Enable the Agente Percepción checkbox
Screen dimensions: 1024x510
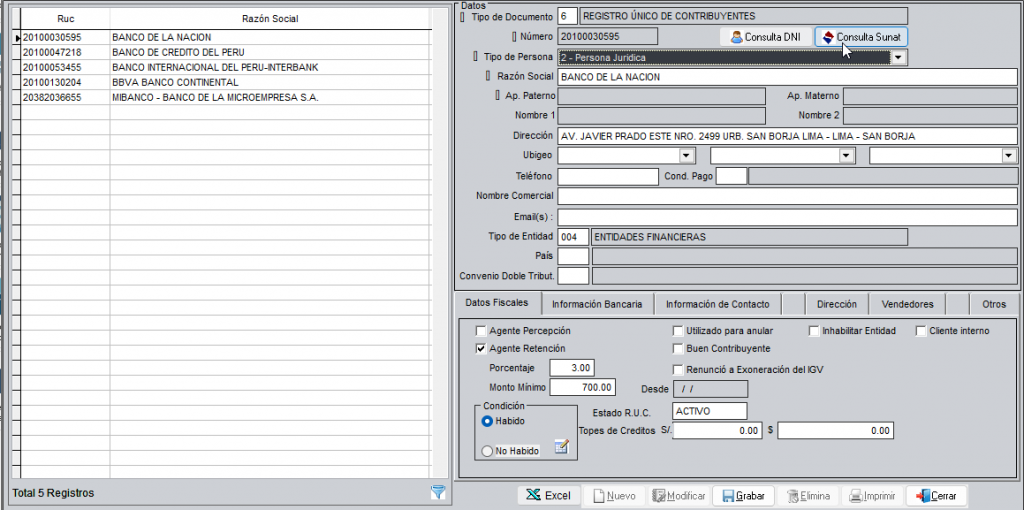(481, 330)
